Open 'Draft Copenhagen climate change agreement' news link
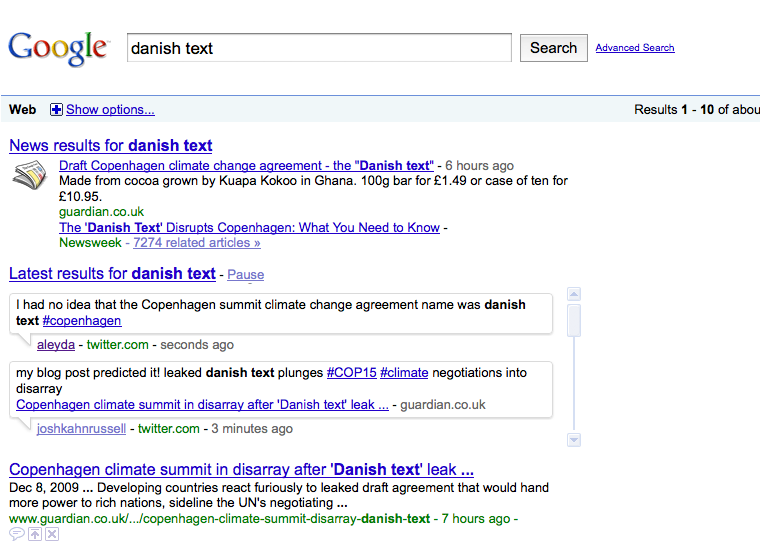The image size is (760, 544). click(x=246, y=165)
